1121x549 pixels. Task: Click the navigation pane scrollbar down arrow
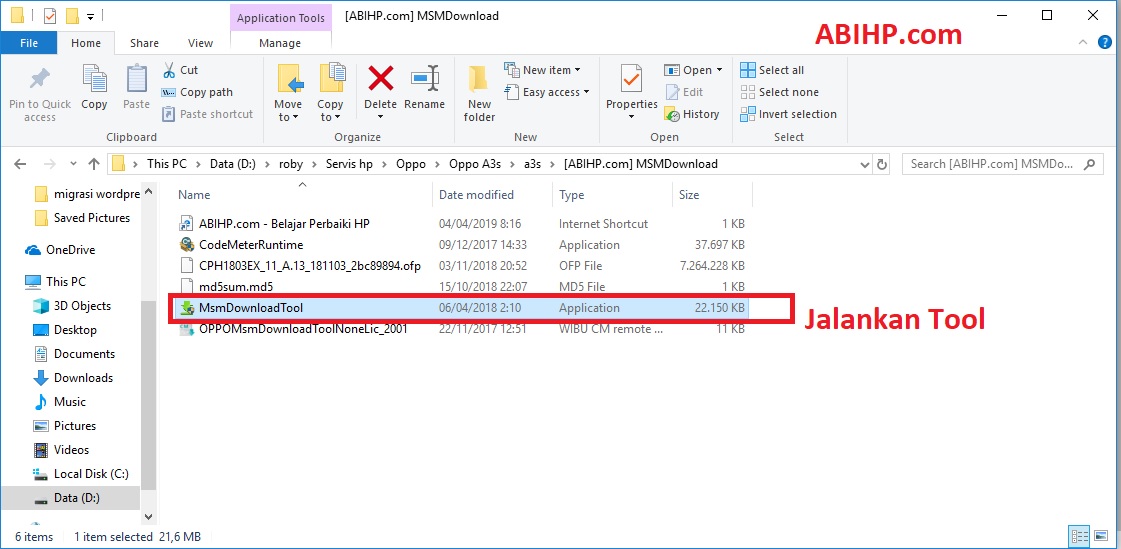(x=149, y=516)
